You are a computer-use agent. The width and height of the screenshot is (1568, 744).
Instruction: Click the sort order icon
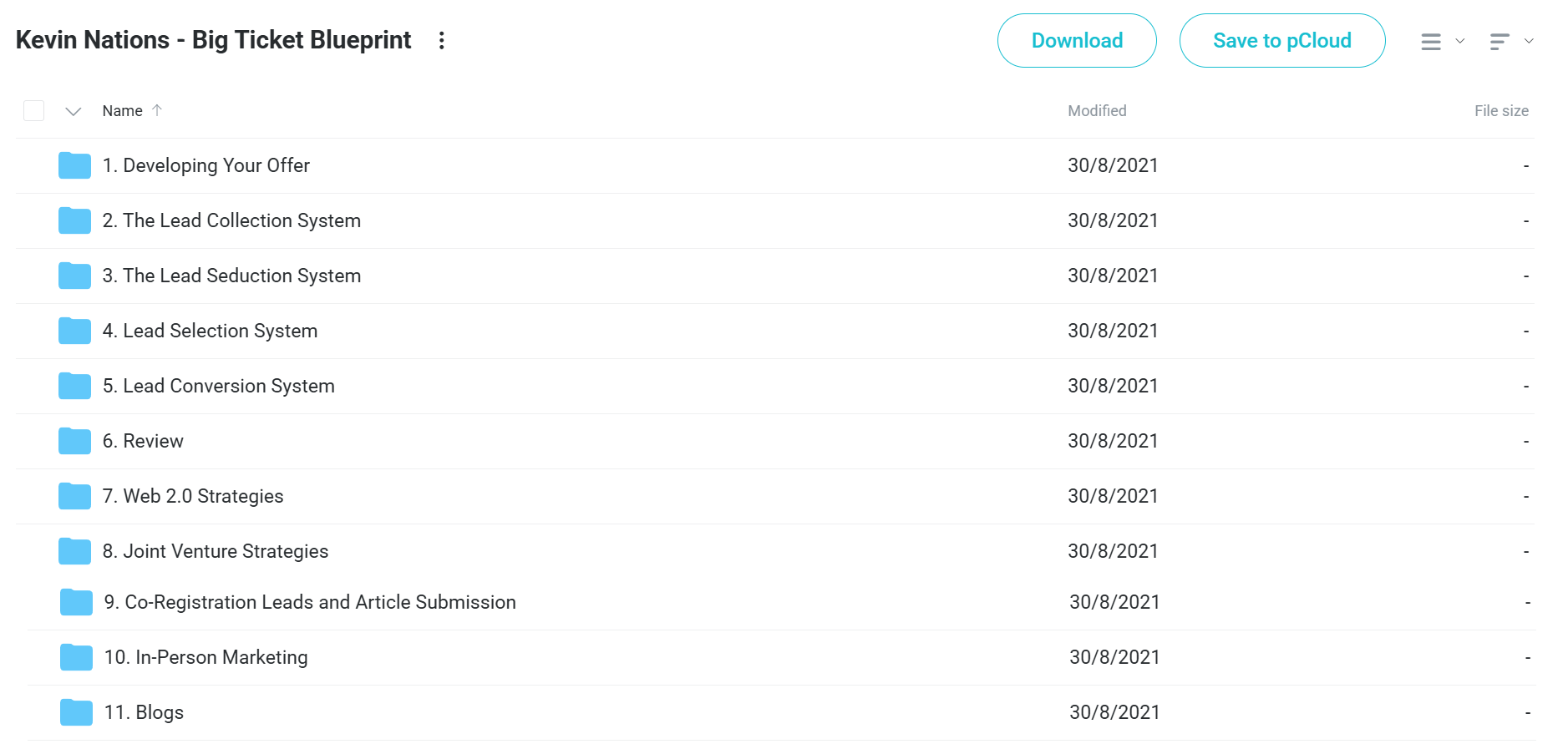pyautogui.click(x=1499, y=41)
